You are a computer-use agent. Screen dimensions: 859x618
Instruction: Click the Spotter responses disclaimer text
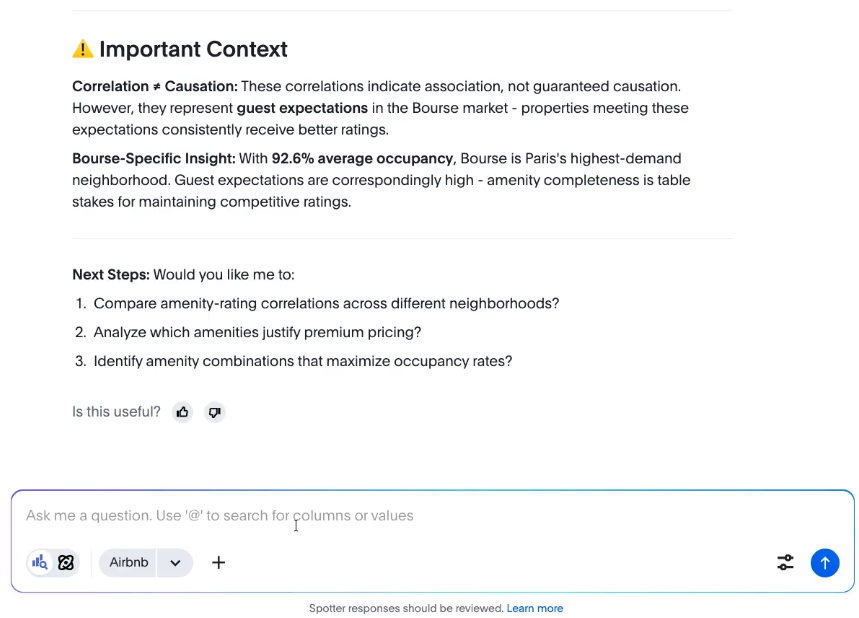[x=405, y=608]
